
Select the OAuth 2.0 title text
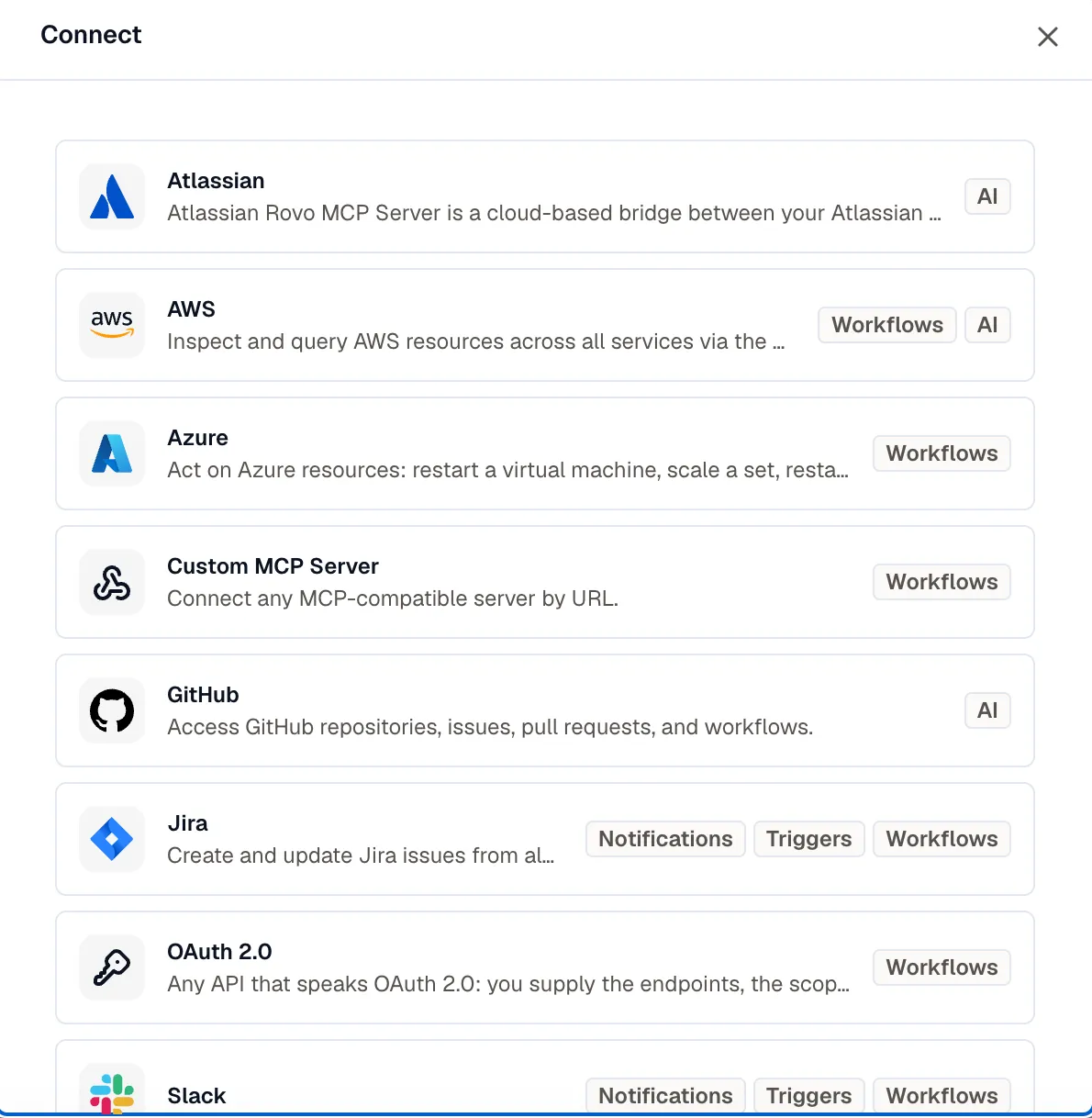pyautogui.click(x=219, y=952)
